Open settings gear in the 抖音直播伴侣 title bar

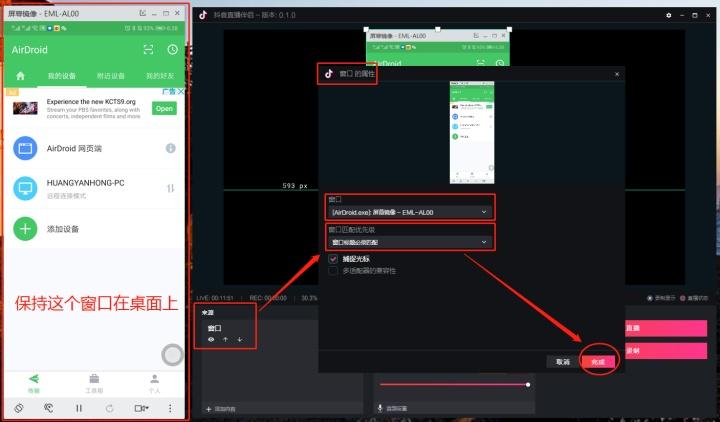click(669, 15)
